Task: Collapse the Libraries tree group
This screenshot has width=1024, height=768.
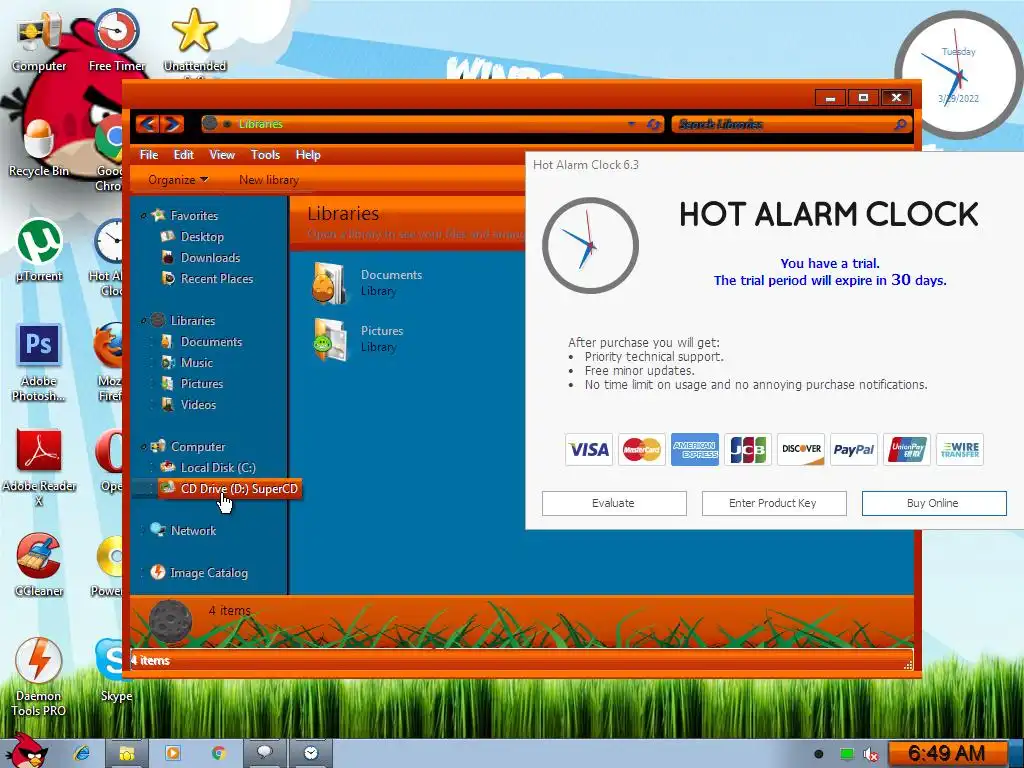Action: point(144,321)
